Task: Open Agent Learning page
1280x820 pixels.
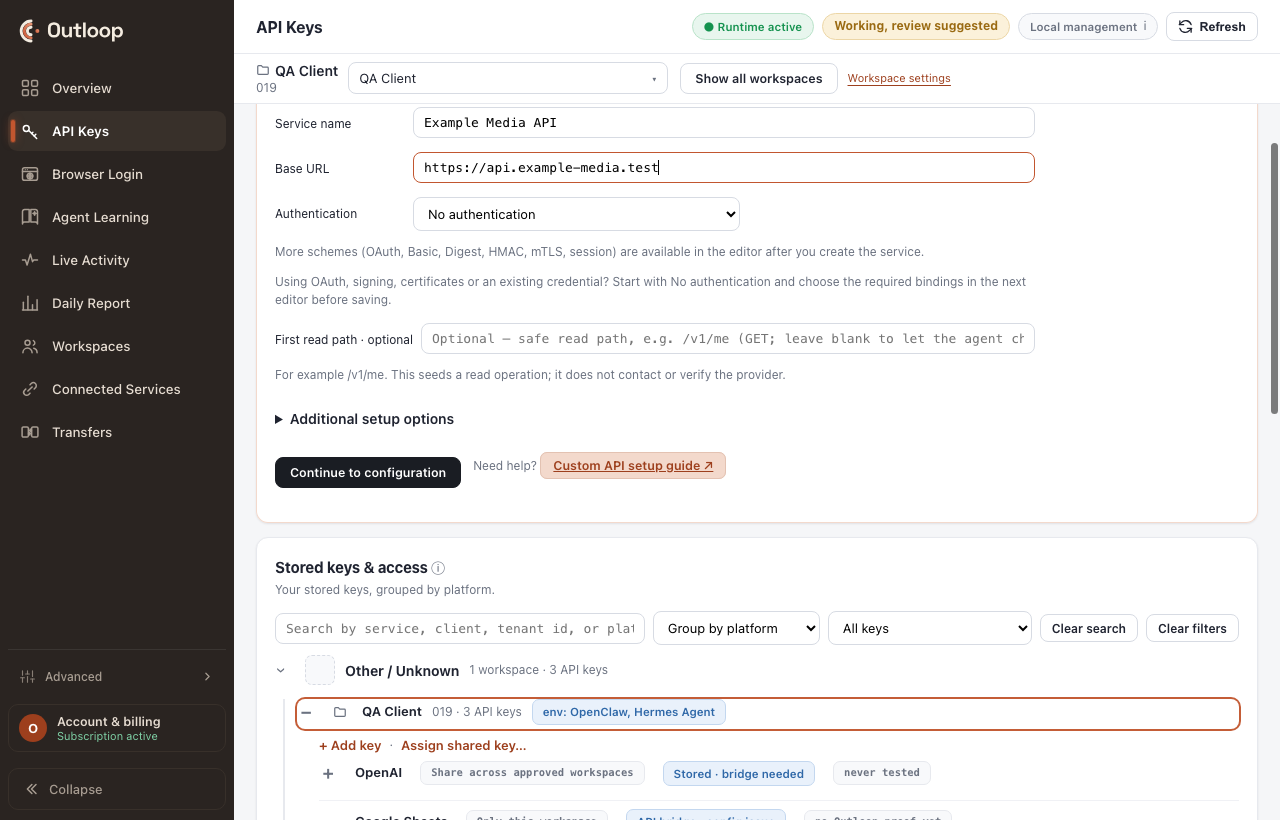Action: click(117, 217)
